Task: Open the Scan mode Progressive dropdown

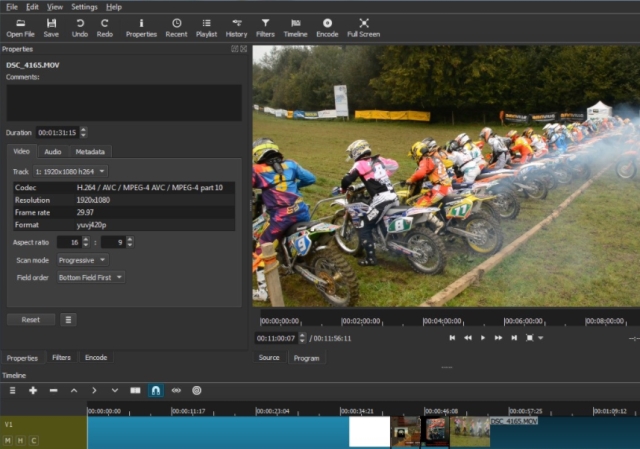Action: coord(83,260)
